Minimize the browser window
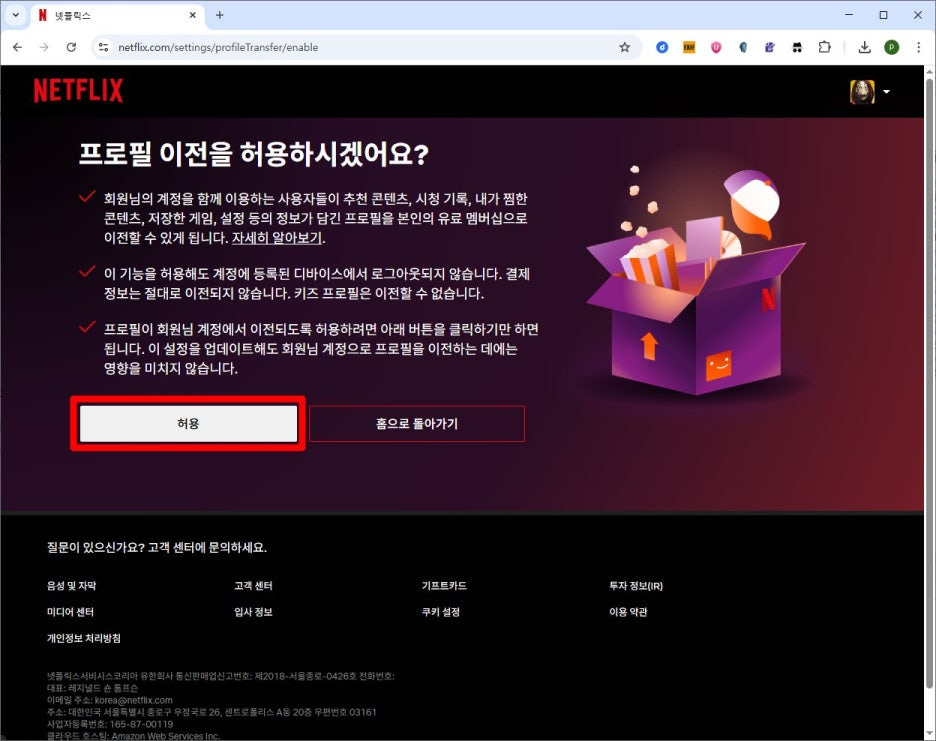This screenshot has width=936, height=741. pyautogui.click(x=849, y=15)
